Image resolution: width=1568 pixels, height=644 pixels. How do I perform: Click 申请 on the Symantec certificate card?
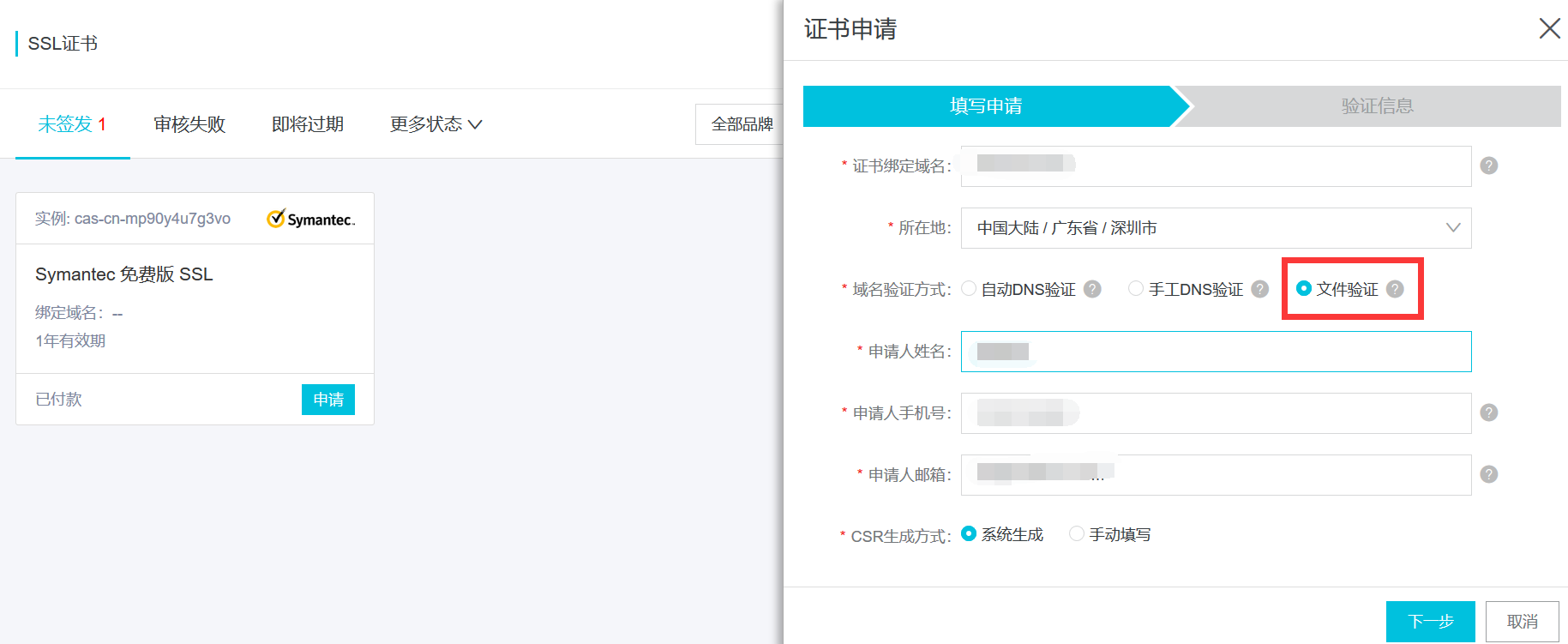click(328, 400)
